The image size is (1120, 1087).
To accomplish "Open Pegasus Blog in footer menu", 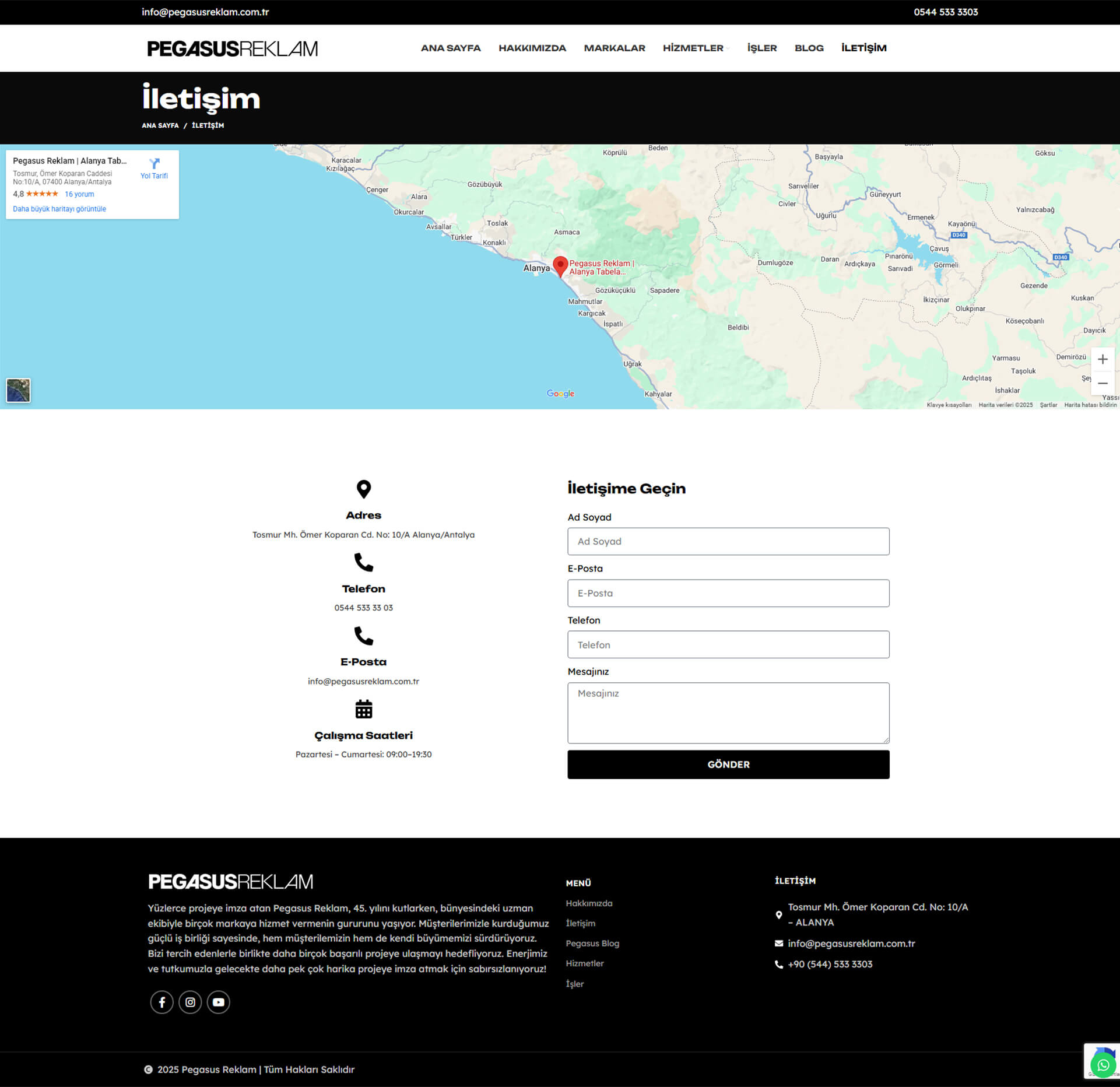I will (592, 944).
